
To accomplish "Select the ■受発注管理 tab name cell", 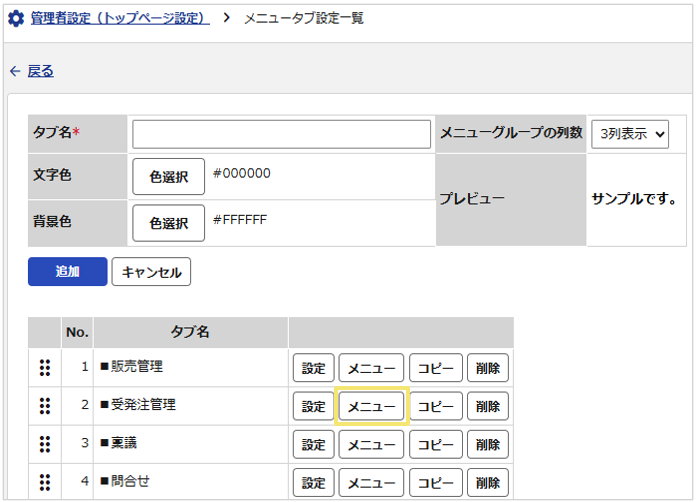I will click(x=191, y=405).
